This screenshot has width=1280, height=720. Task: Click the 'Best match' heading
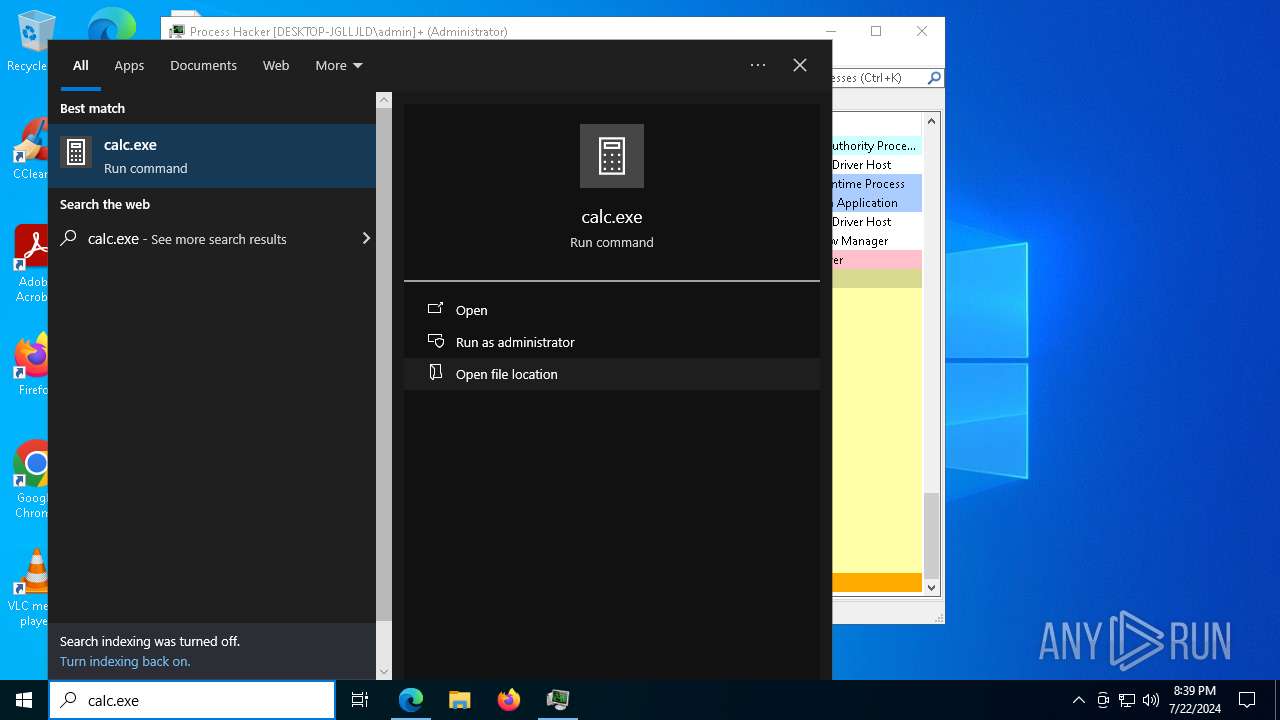pos(92,108)
